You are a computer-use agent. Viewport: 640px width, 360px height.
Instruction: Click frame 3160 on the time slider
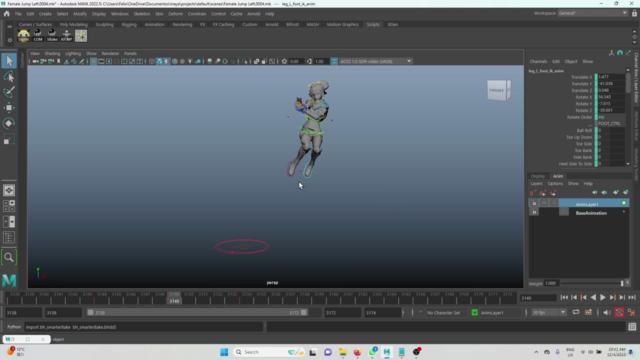333,298
